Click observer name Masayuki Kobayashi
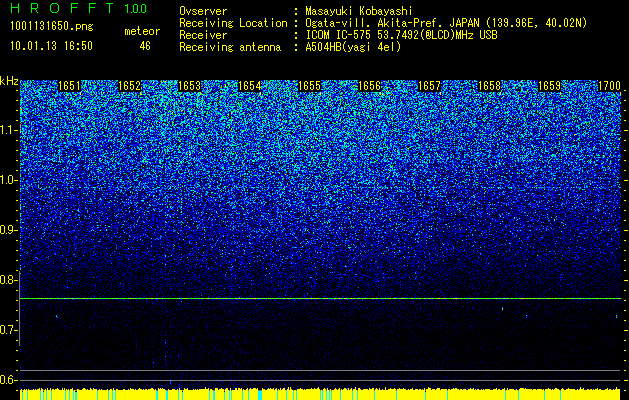This screenshot has width=629, height=400. click(x=359, y=11)
